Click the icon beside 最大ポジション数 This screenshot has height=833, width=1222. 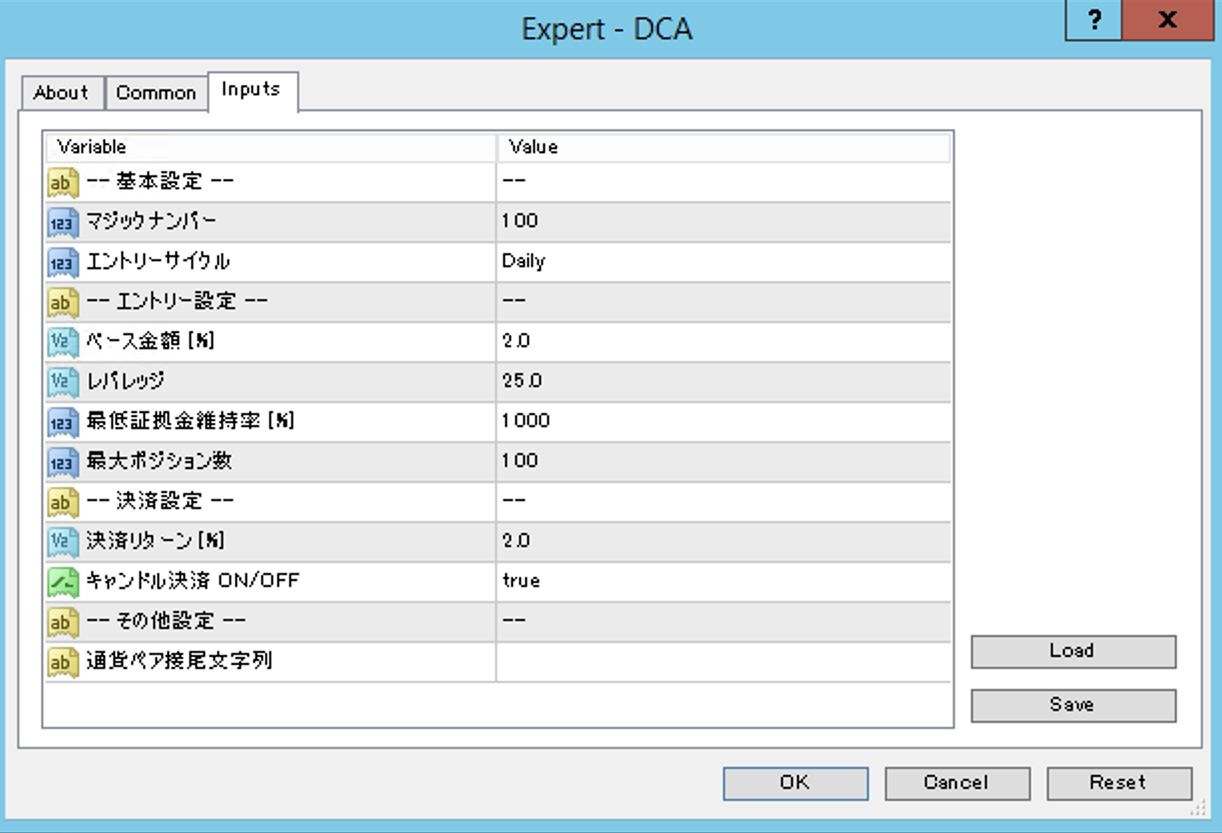click(x=63, y=462)
